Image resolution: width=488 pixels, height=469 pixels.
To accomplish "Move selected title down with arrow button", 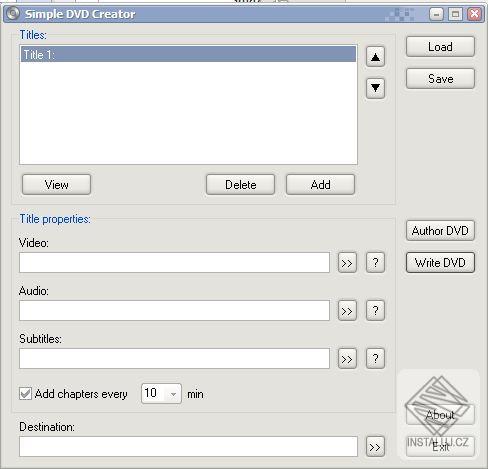I will tap(375, 88).
